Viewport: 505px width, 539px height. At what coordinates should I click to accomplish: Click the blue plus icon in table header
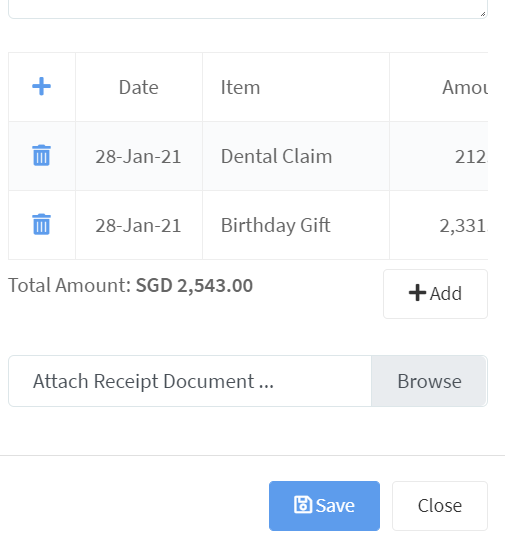42,86
